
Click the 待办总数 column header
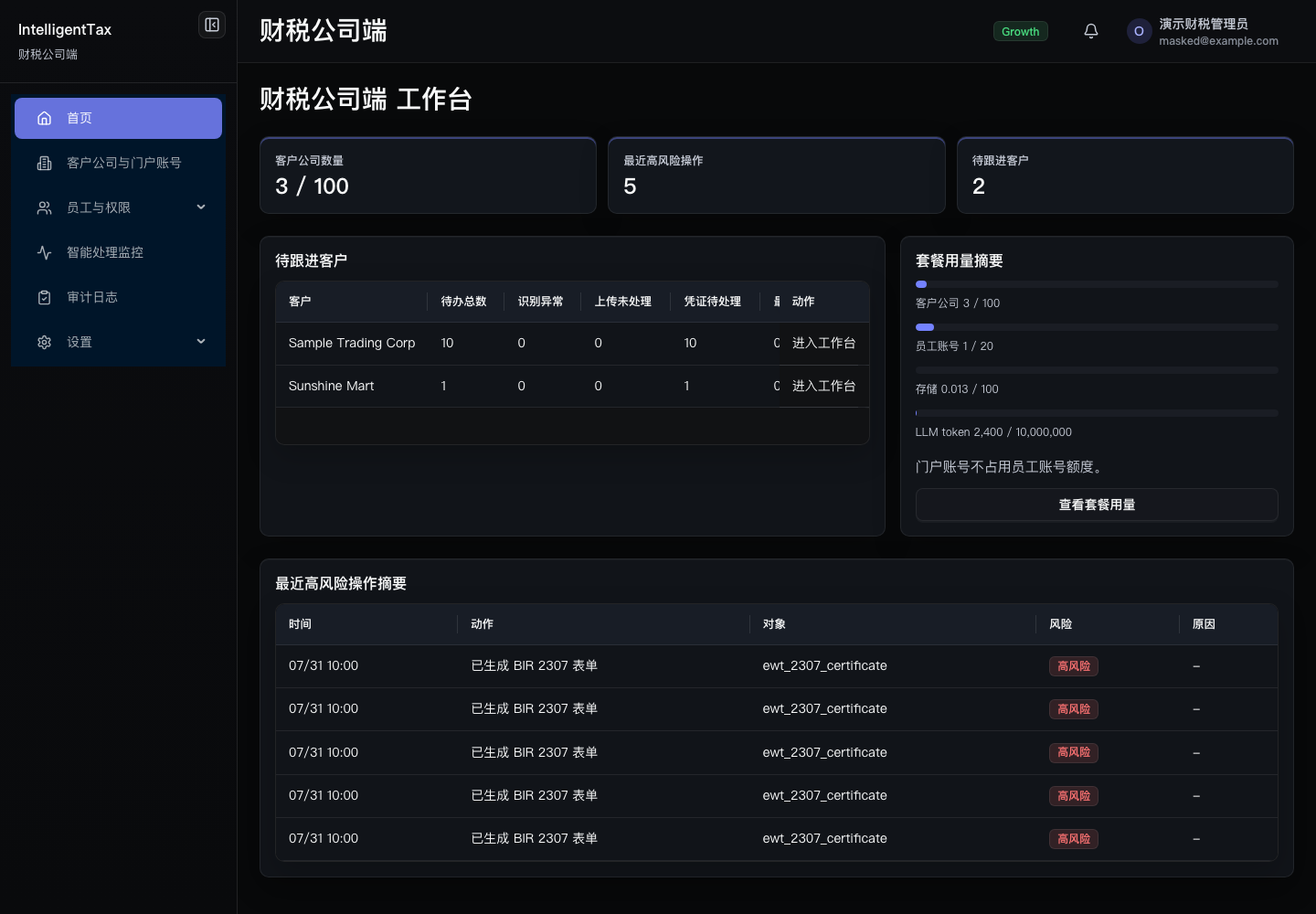pos(464,302)
